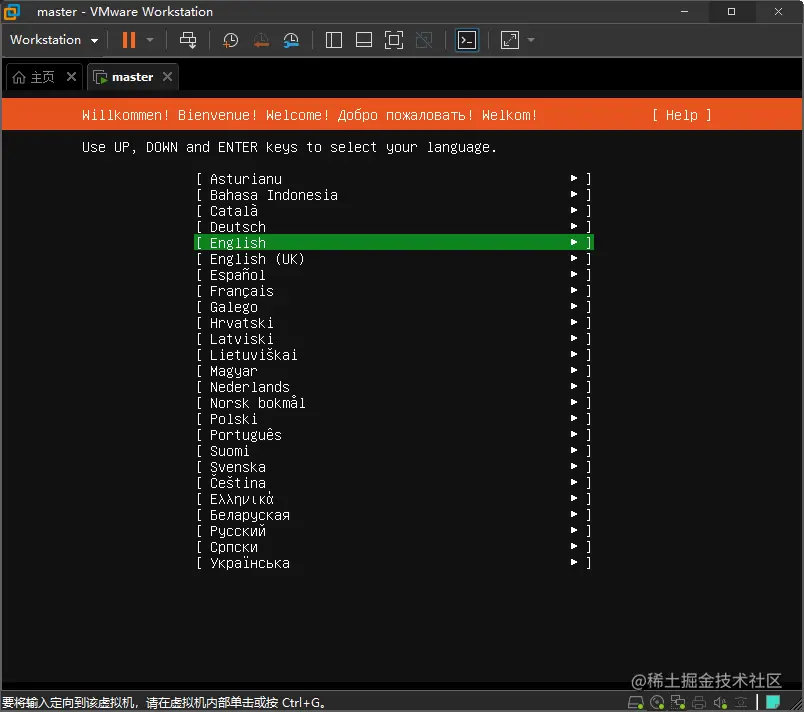Expand the arrow on the English row
The height and width of the screenshot is (712, 804).
click(574, 242)
